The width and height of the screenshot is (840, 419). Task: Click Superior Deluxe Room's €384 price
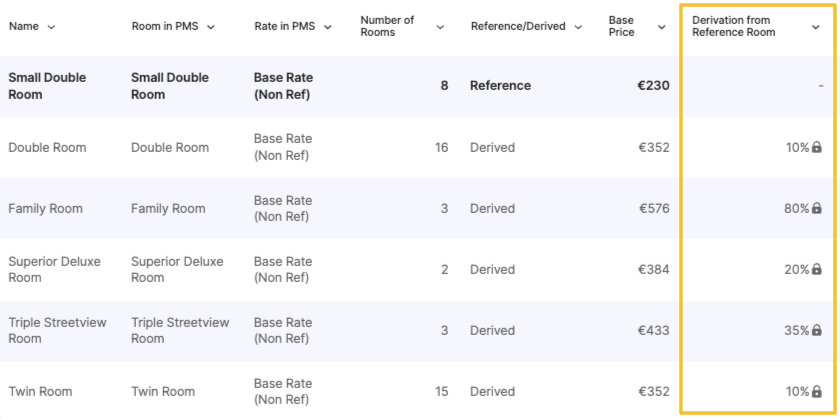[x=654, y=270]
